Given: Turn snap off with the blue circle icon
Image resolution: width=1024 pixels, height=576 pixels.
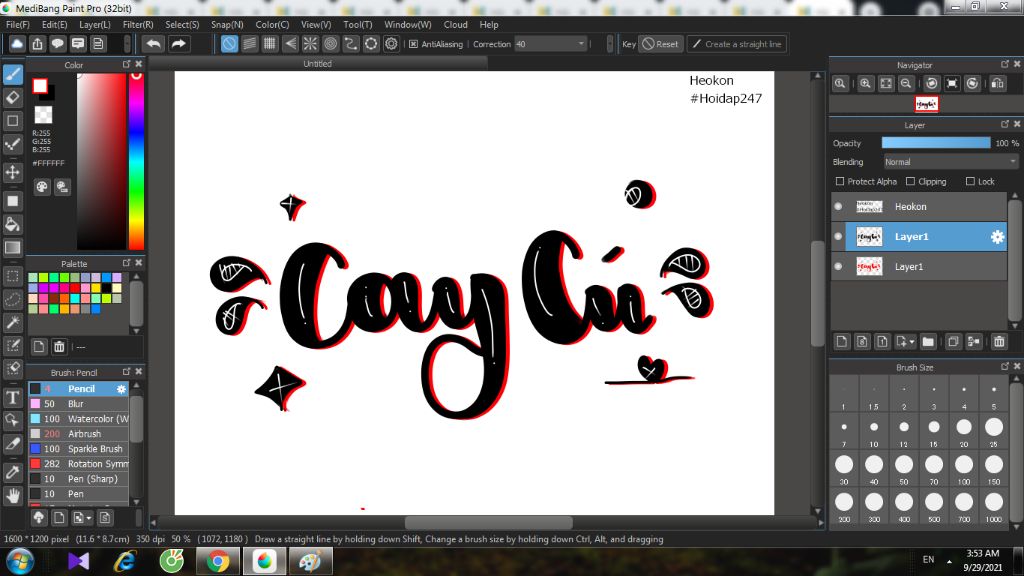Looking at the screenshot, I should (x=229, y=44).
